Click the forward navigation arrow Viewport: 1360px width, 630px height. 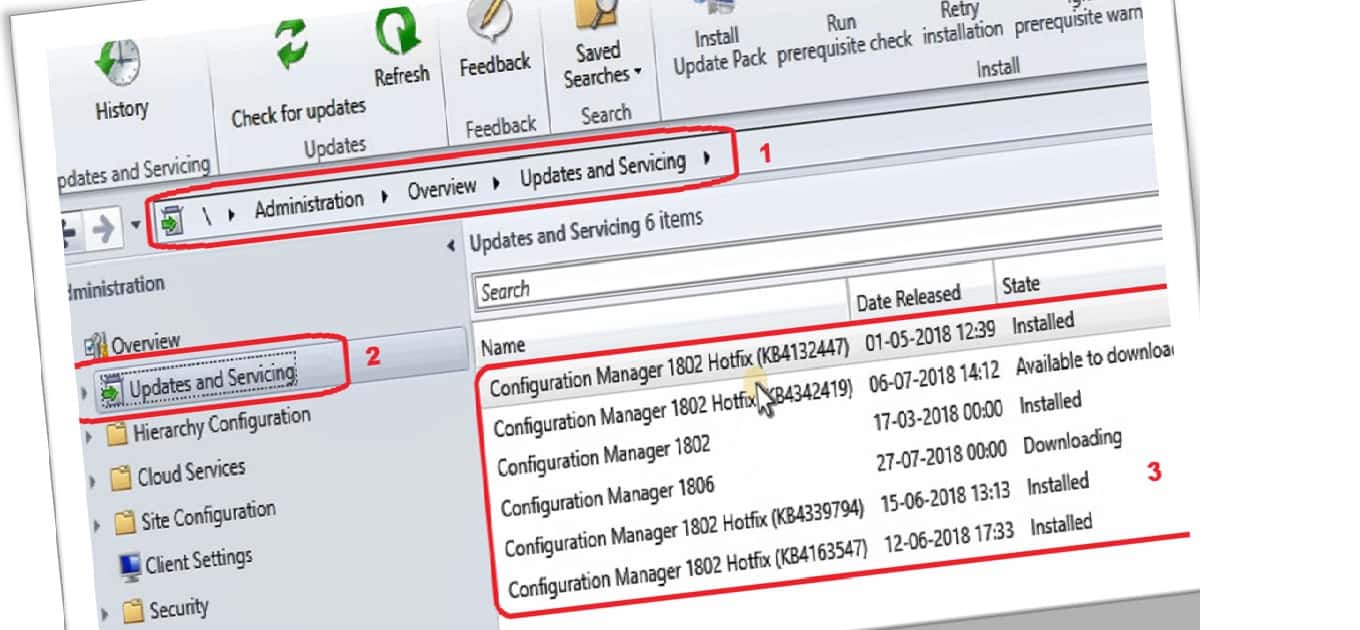click(x=102, y=229)
